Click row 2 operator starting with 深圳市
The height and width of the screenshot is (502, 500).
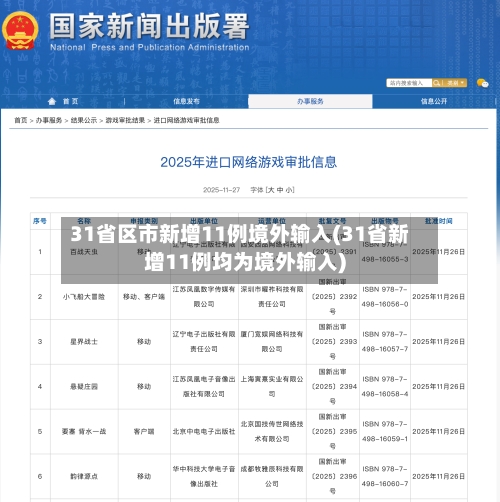[272, 297]
